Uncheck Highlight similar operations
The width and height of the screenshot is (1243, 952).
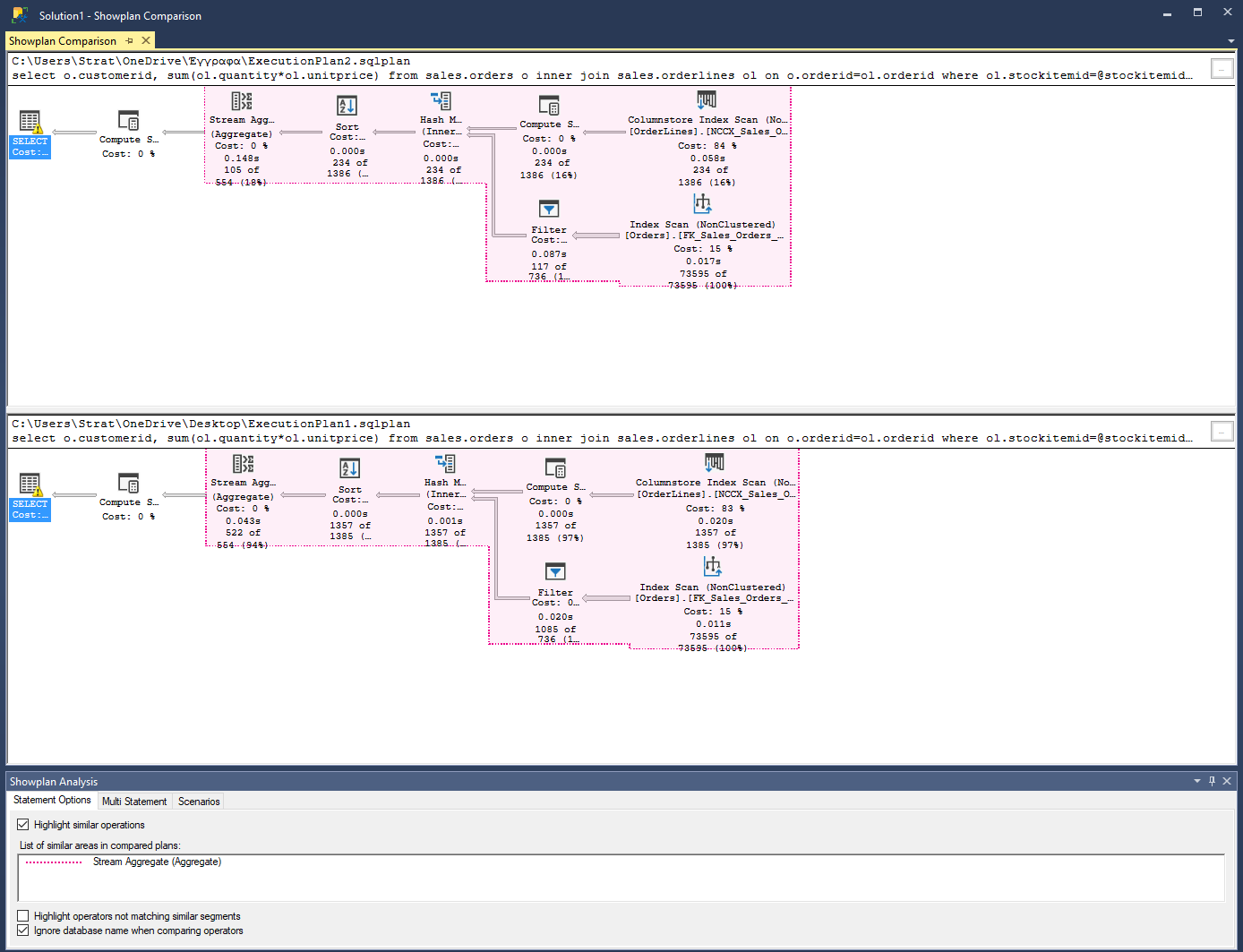pyautogui.click(x=21, y=824)
